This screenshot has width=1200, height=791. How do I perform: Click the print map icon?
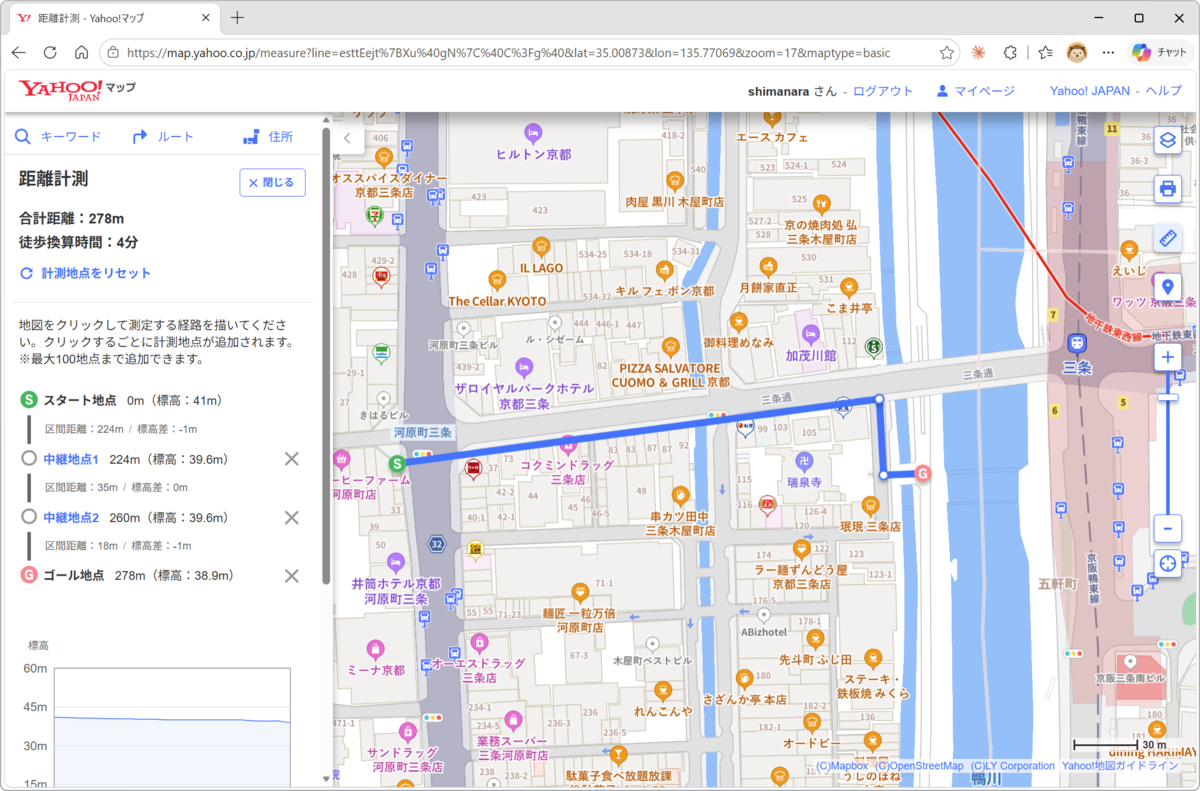click(x=1167, y=188)
